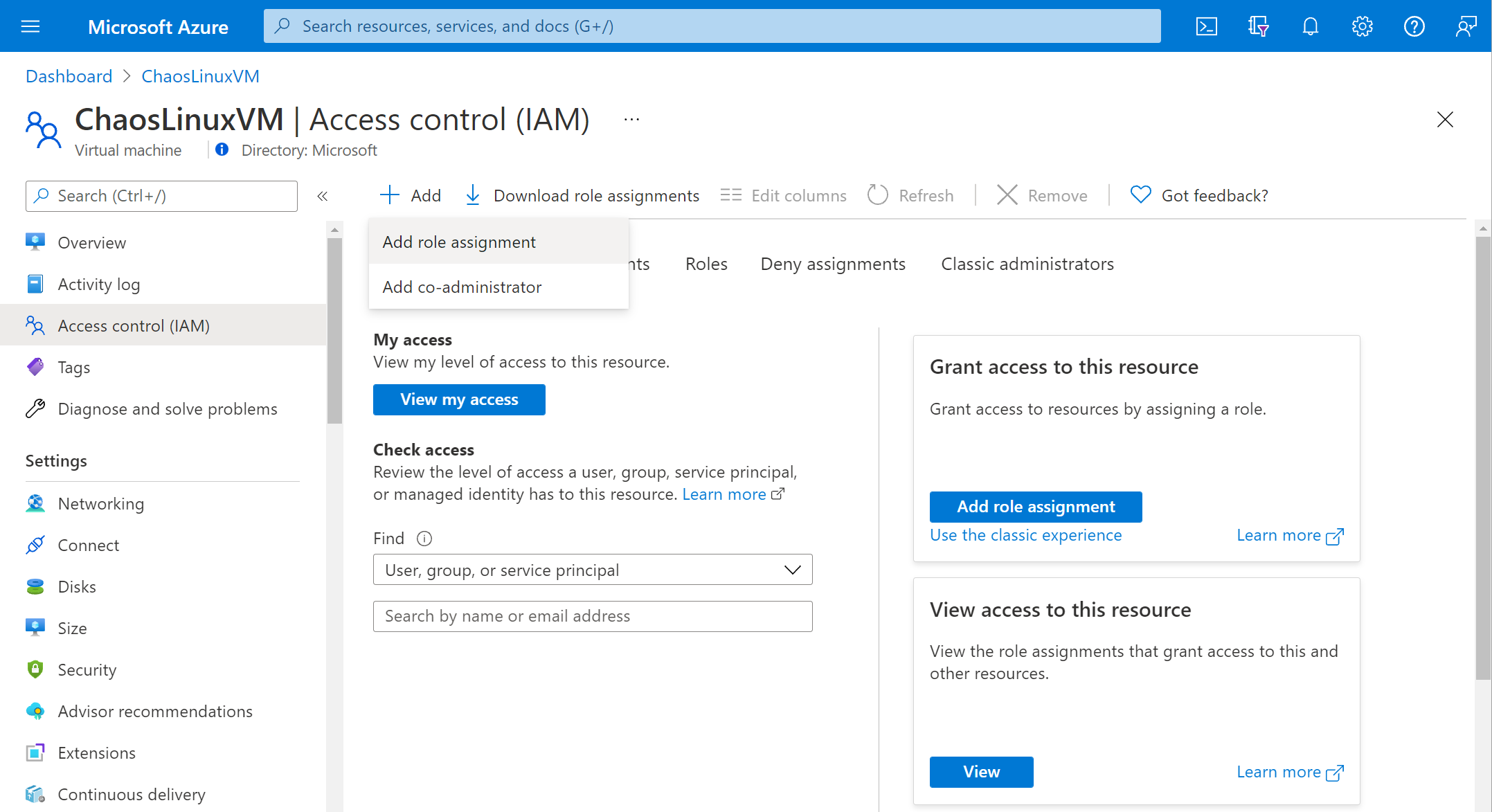The width and height of the screenshot is (1492, 812).
Task: Click the Overview navigation icon
Action: click(x=35, y=242)
